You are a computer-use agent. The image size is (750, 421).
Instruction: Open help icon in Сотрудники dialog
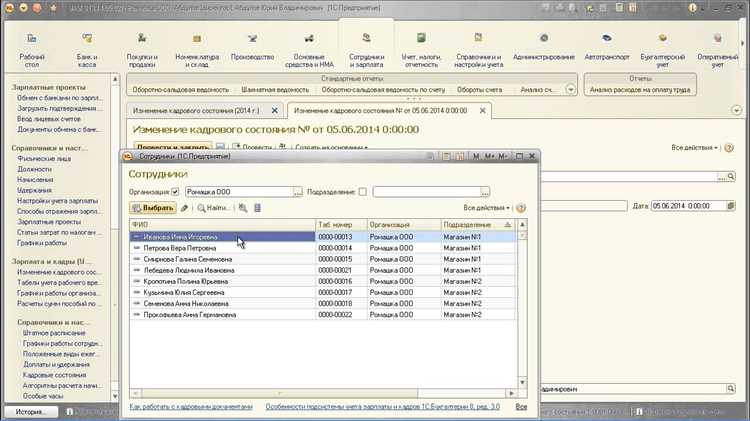(x=521, y=208)
